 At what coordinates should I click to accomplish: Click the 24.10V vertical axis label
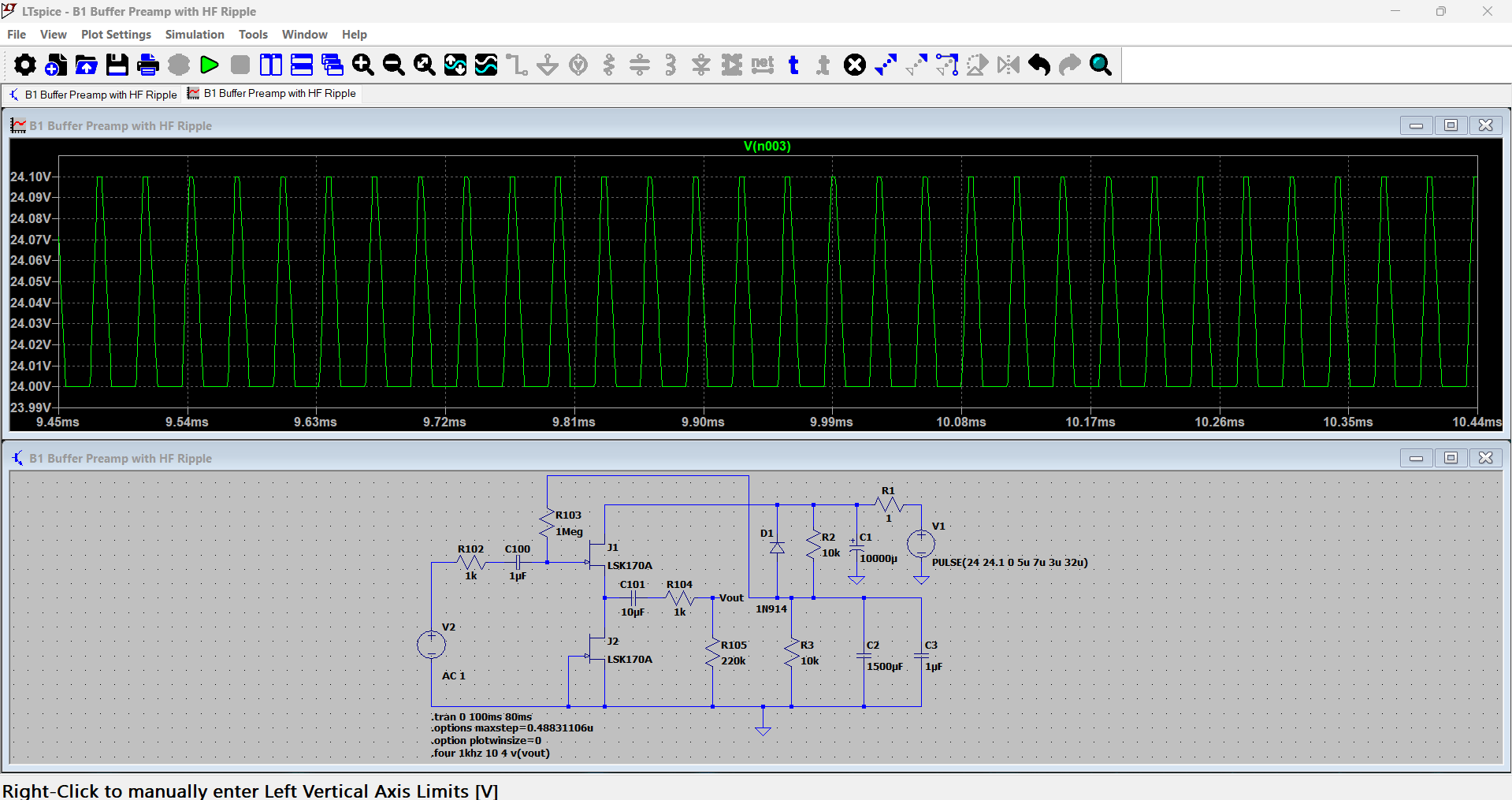[31, 177]
